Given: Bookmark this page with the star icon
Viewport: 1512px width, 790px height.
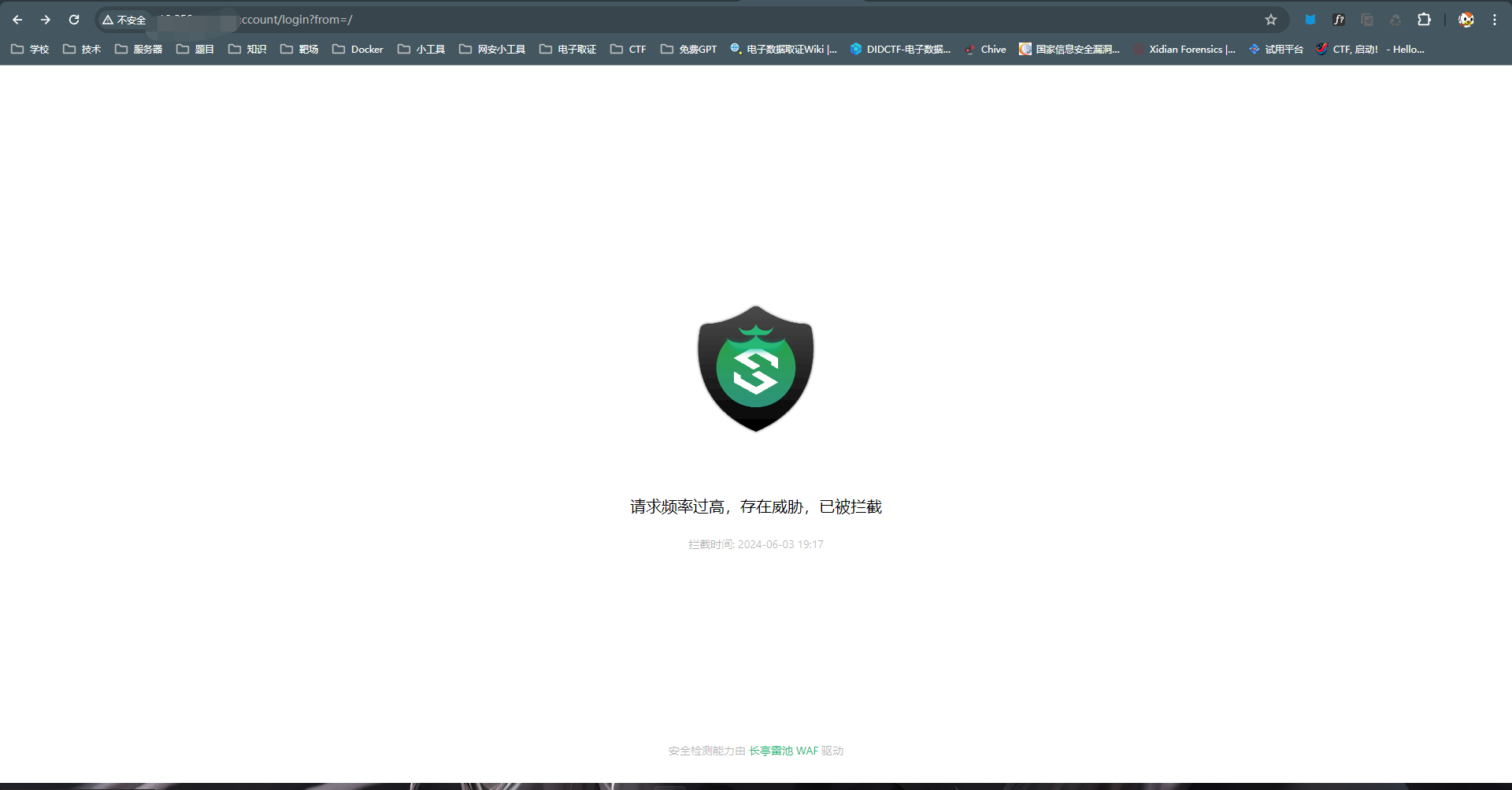Looking at the screenshot, I should point(1271,20).
